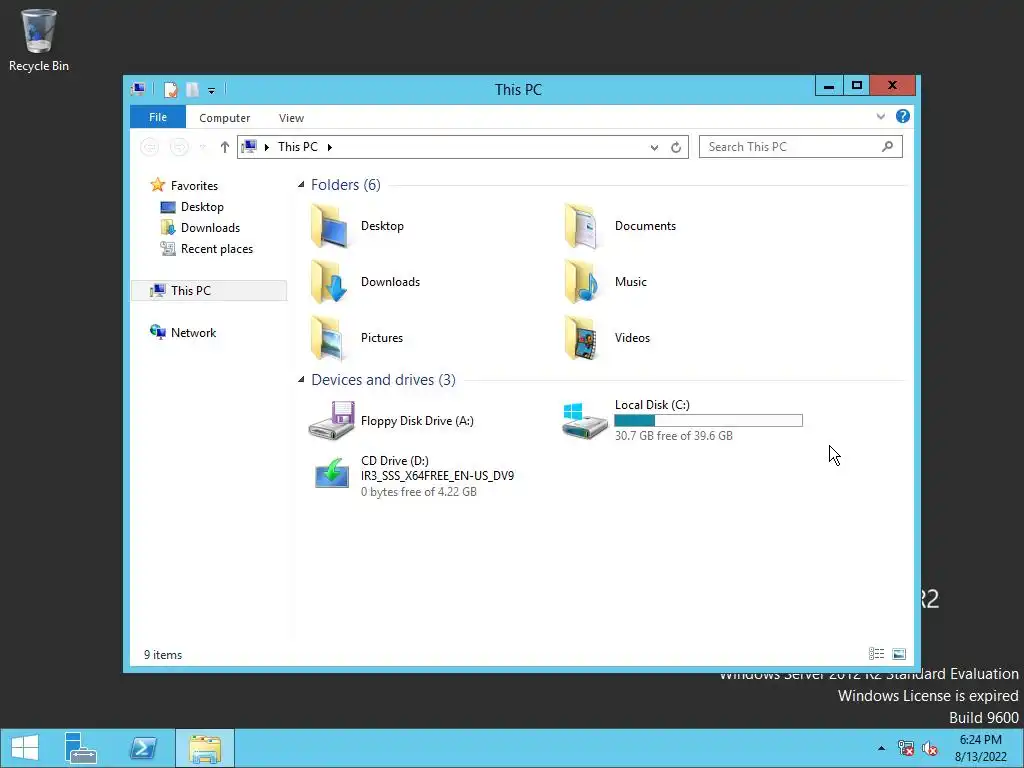
Task: Click the Up one level arrow
Action: tap(225, 147)
